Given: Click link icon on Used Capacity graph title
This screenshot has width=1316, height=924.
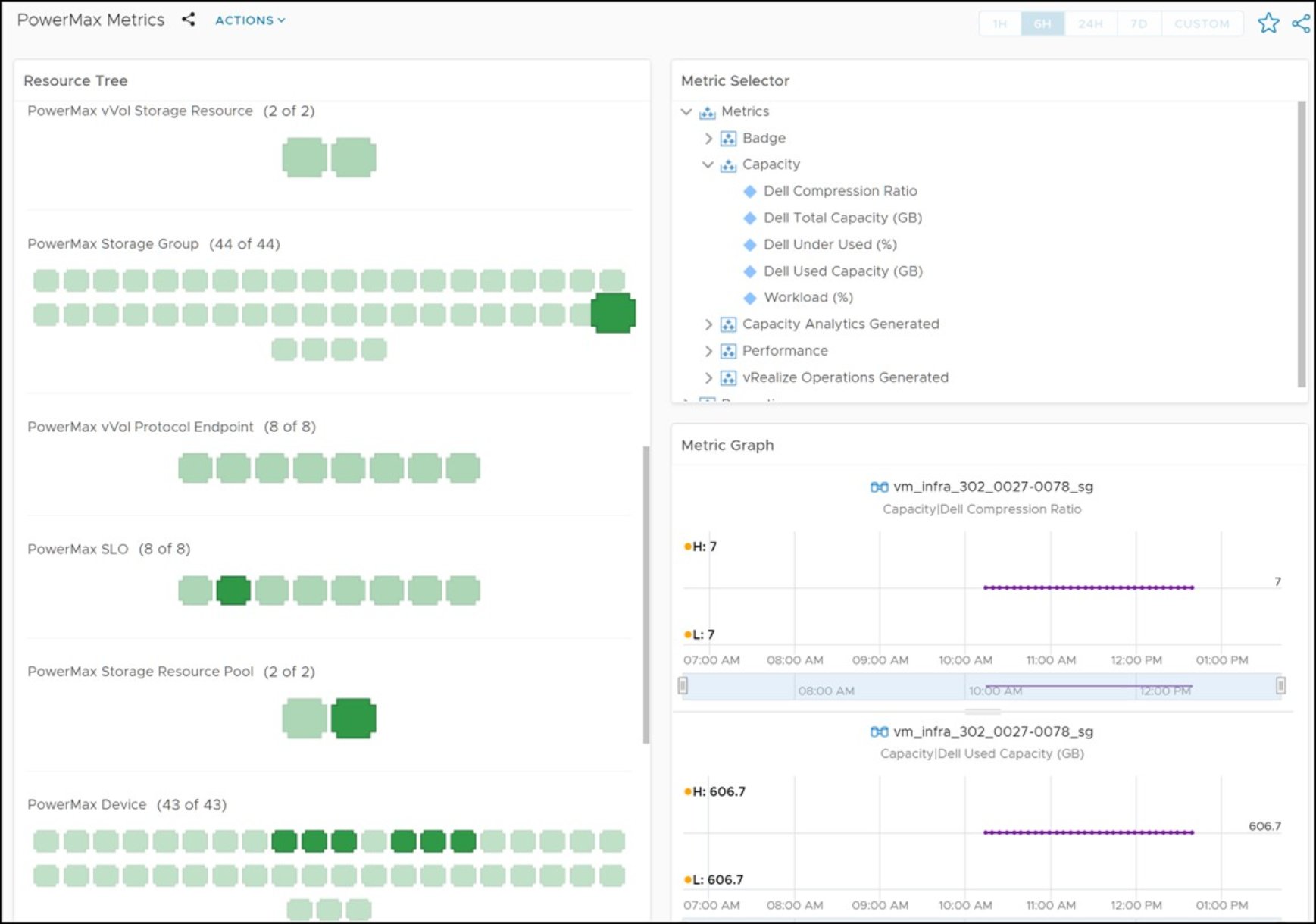Looking at the screenshot, I should [x=879, y=732].
